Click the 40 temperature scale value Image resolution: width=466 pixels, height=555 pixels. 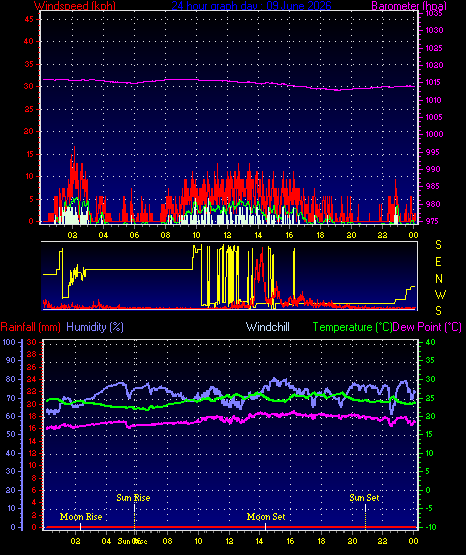[430, 342]
